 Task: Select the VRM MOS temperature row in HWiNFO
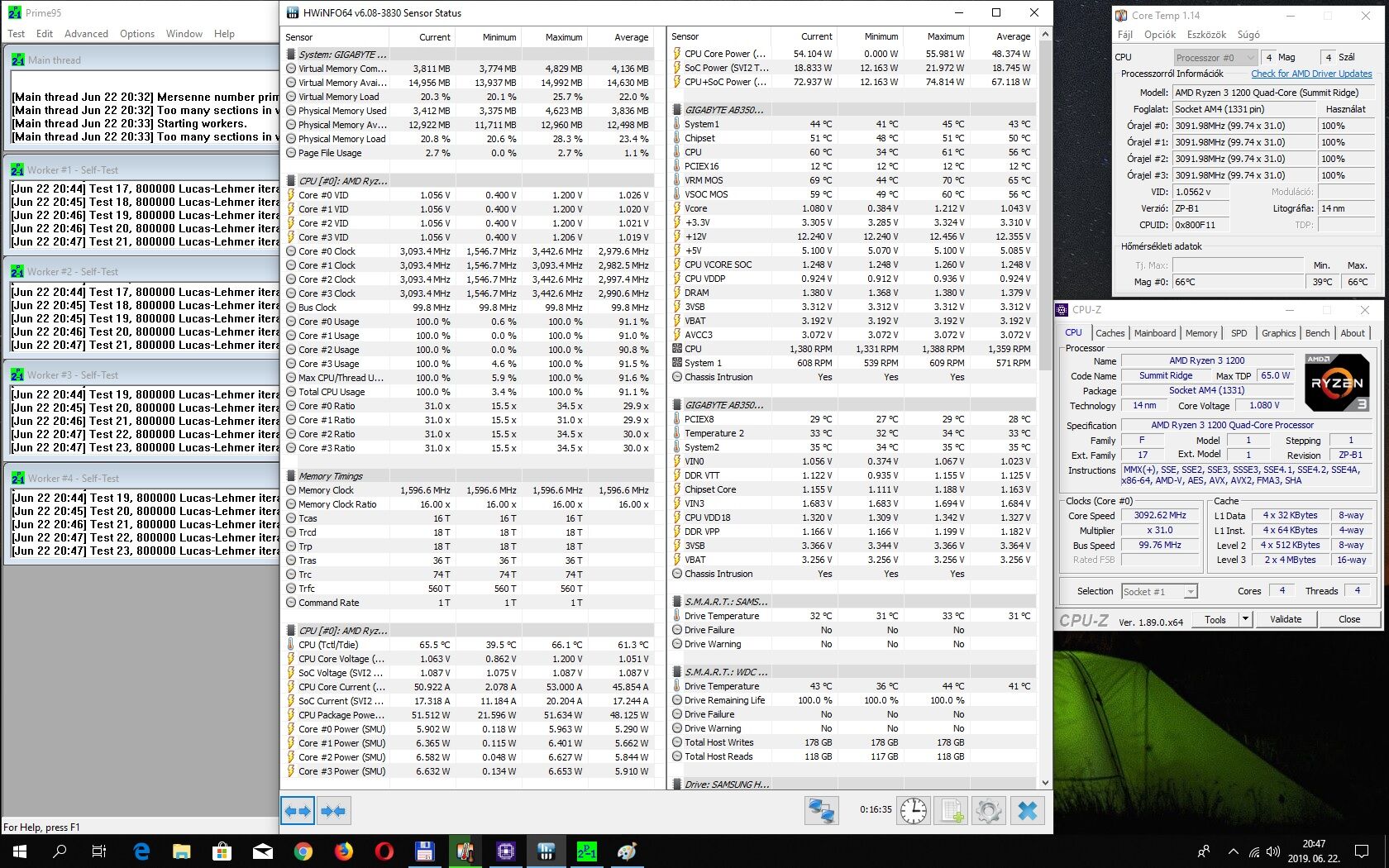[852, 180]
